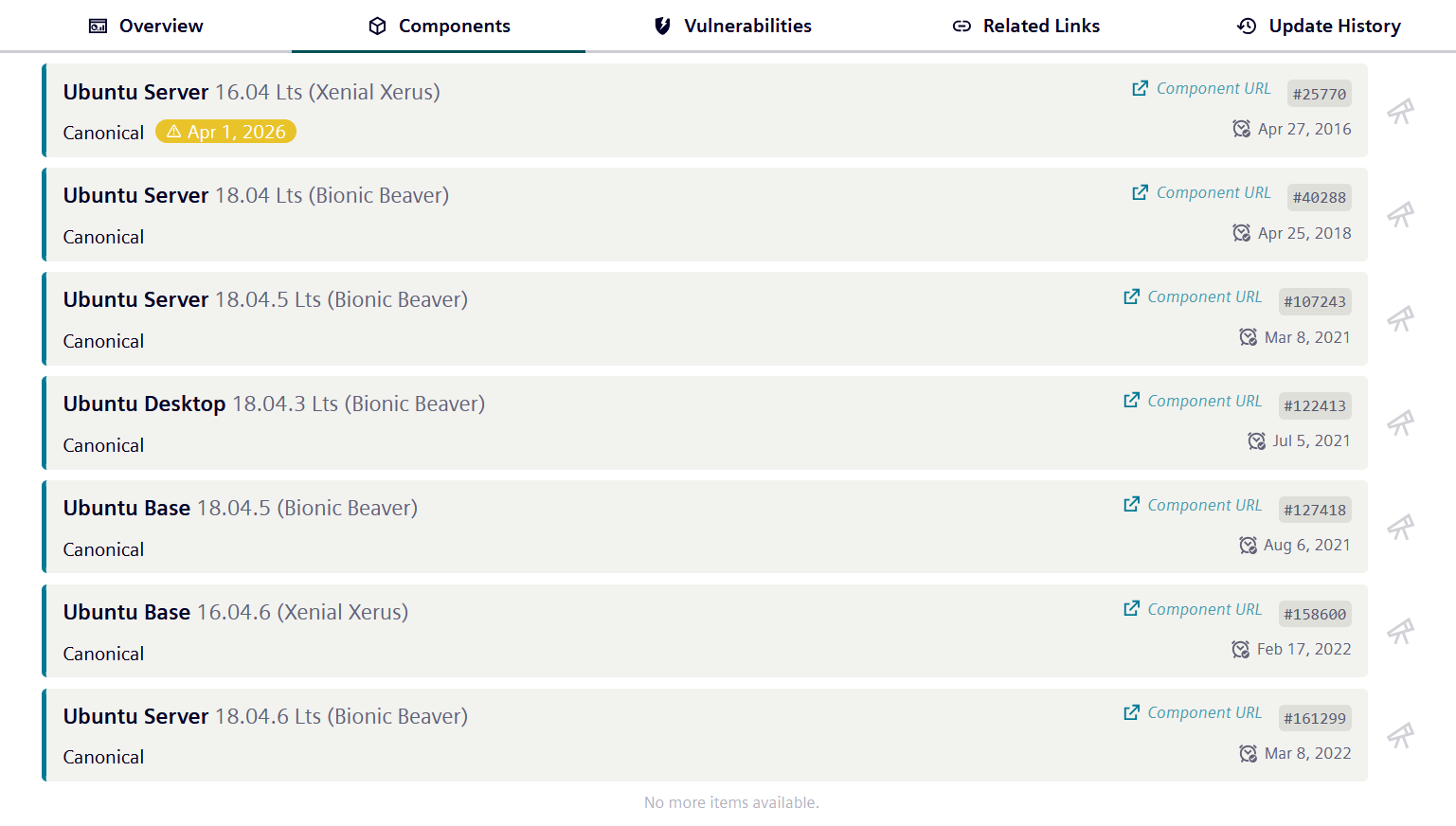The width and height of the screenshot is (1456, 826).
Task: Click the #25770 component ID badge
Action: click(x=1319, y=94)
